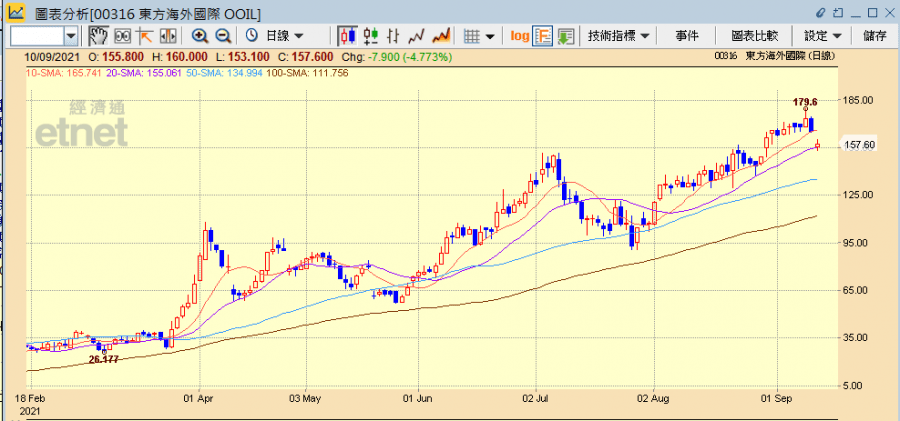Toggle log scale on chart
Viewport: 900px width, 421px height.
click(520, 36)
